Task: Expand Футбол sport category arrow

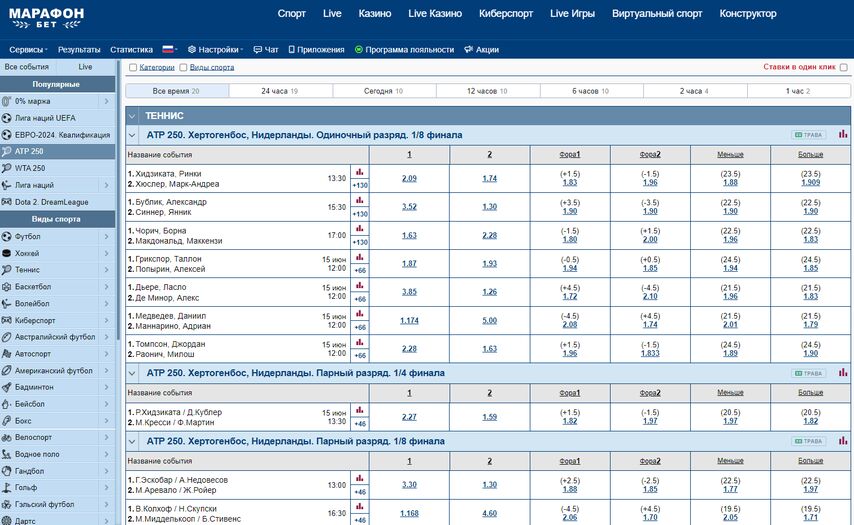Action: click(x=107, y=236)
